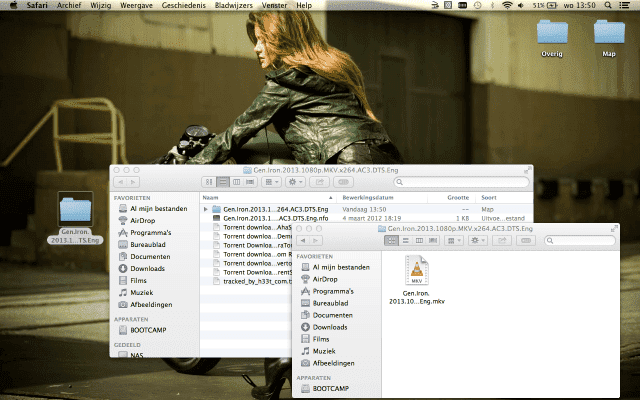Open the Archief menu
The image size is (640, 400).
[x=69, y=6]
